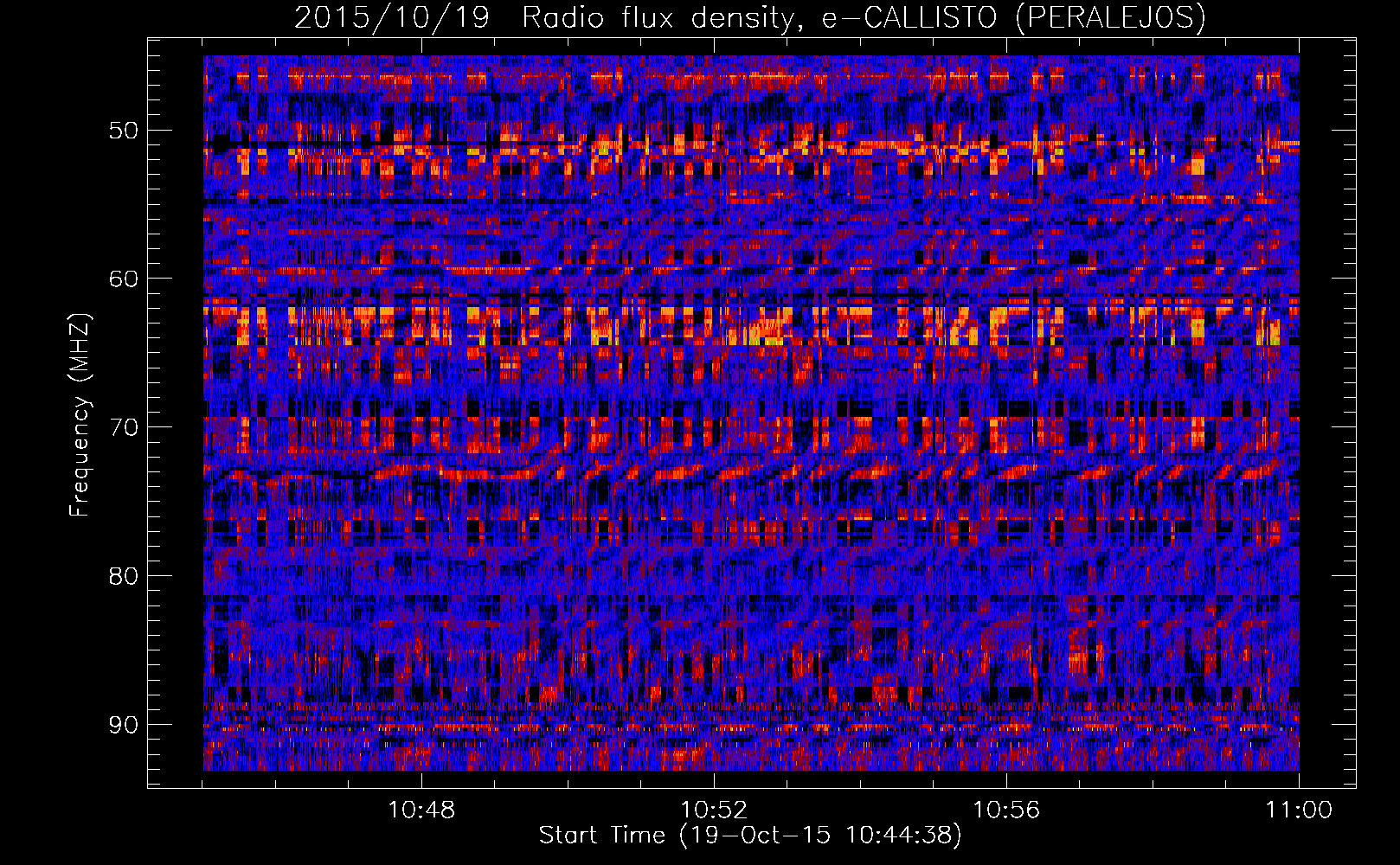Click the 70 frequency tick label
The height and width of the screenshot is (865, 1400).
tap(123, 427)
